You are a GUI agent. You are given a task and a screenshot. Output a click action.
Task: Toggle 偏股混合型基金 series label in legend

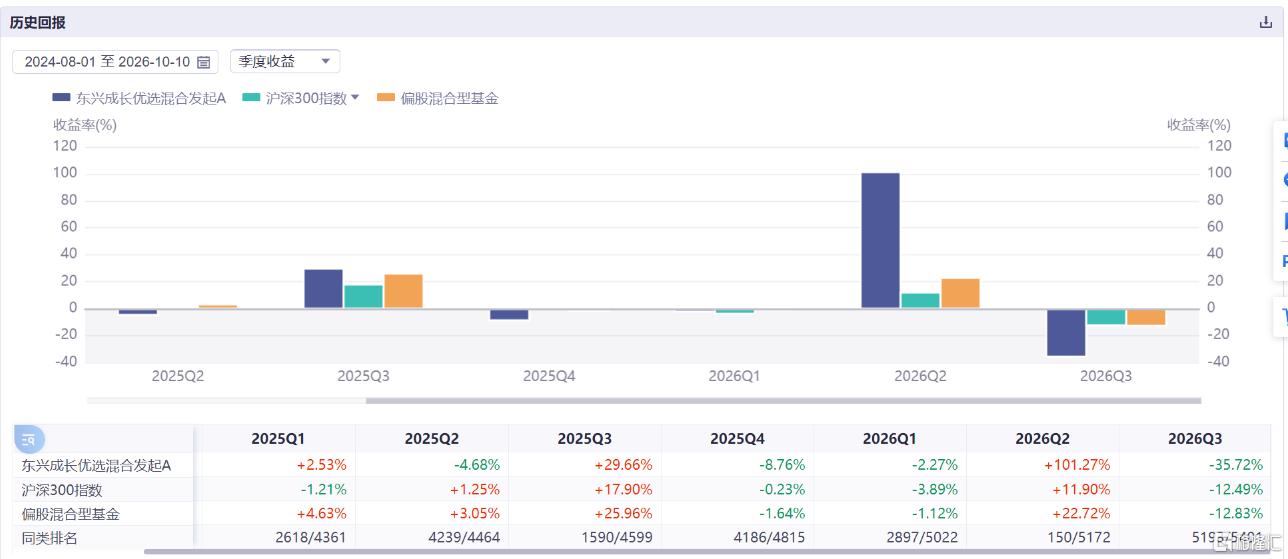[449, 98]
